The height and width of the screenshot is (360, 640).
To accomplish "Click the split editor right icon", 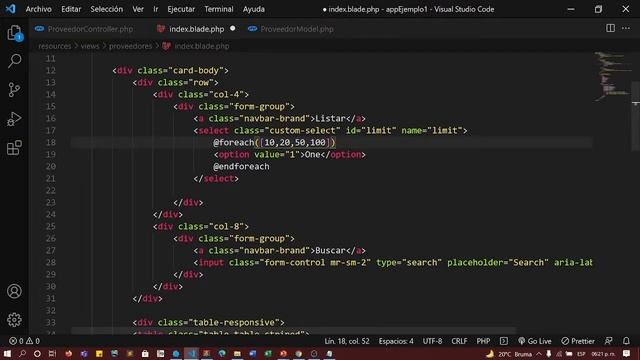I will [610, 28].
